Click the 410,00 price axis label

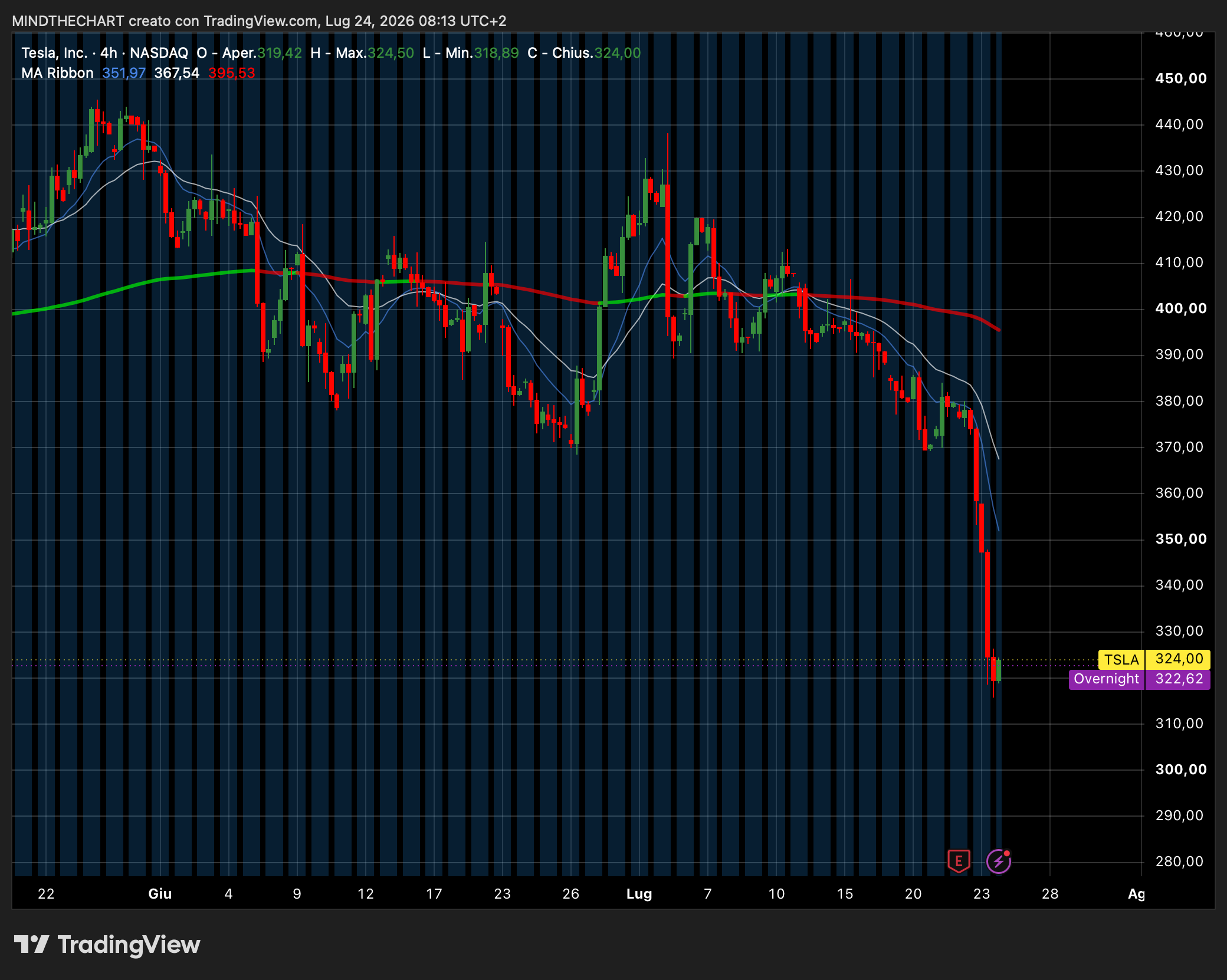1179,262
